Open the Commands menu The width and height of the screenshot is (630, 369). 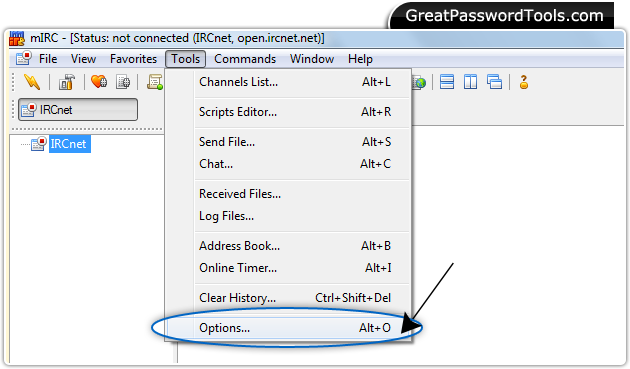click(245, 59)
